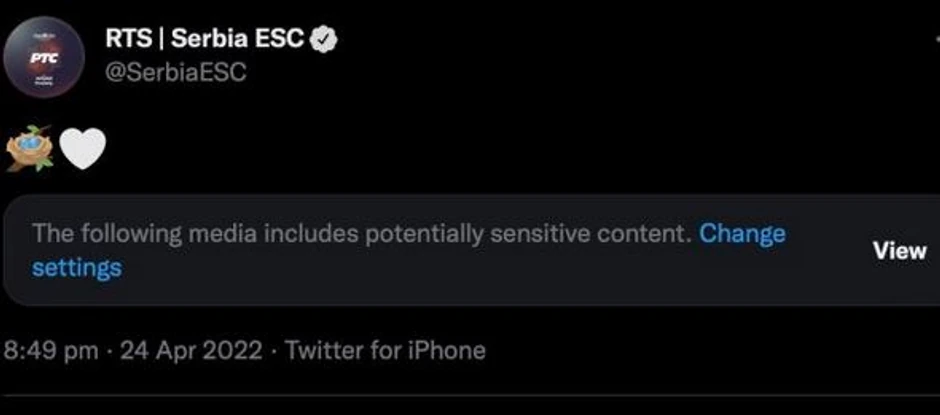Click the 24 Apr 2022 date

(x=191, y=351)
